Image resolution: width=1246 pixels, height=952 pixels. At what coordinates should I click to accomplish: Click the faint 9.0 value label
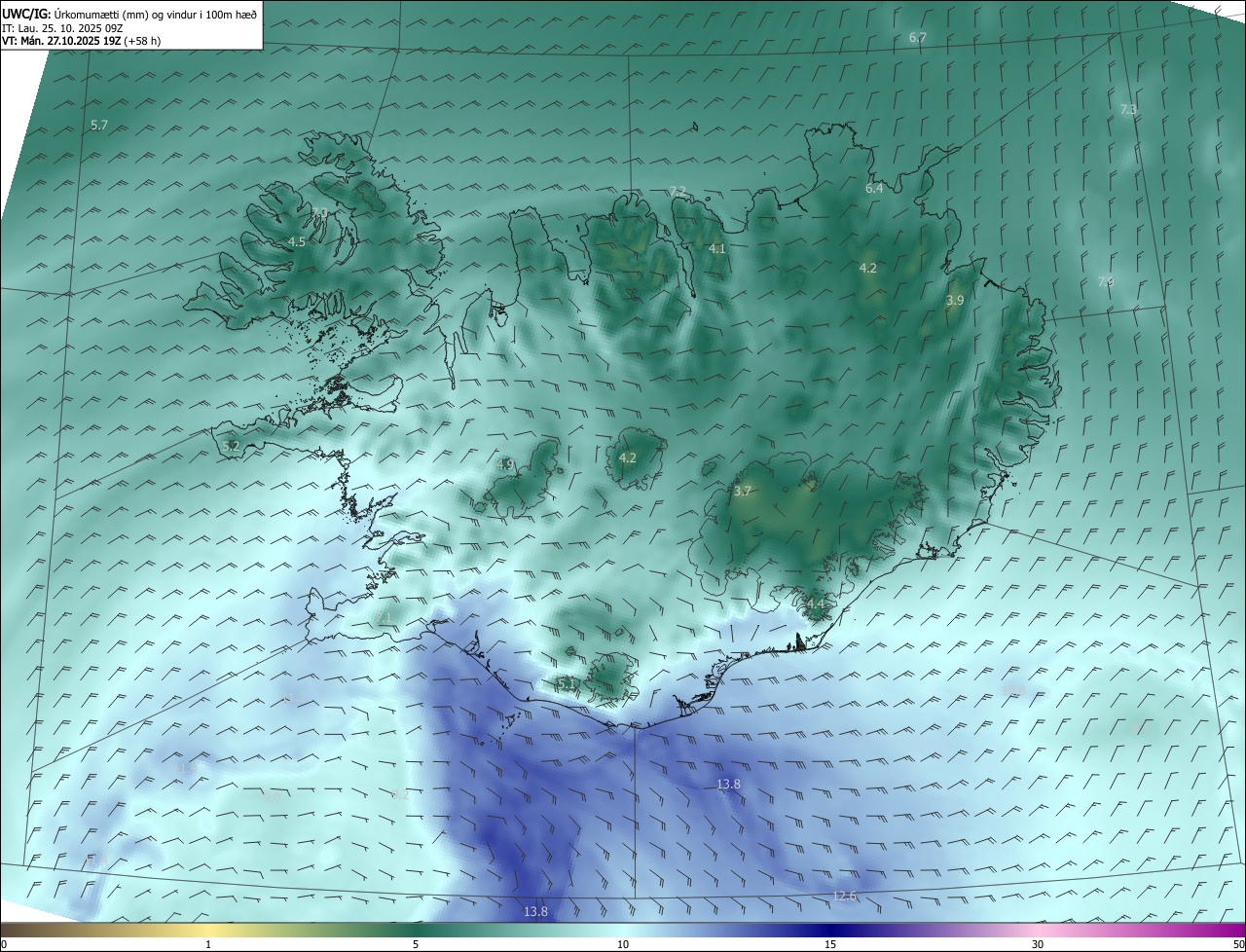point(272,797)
